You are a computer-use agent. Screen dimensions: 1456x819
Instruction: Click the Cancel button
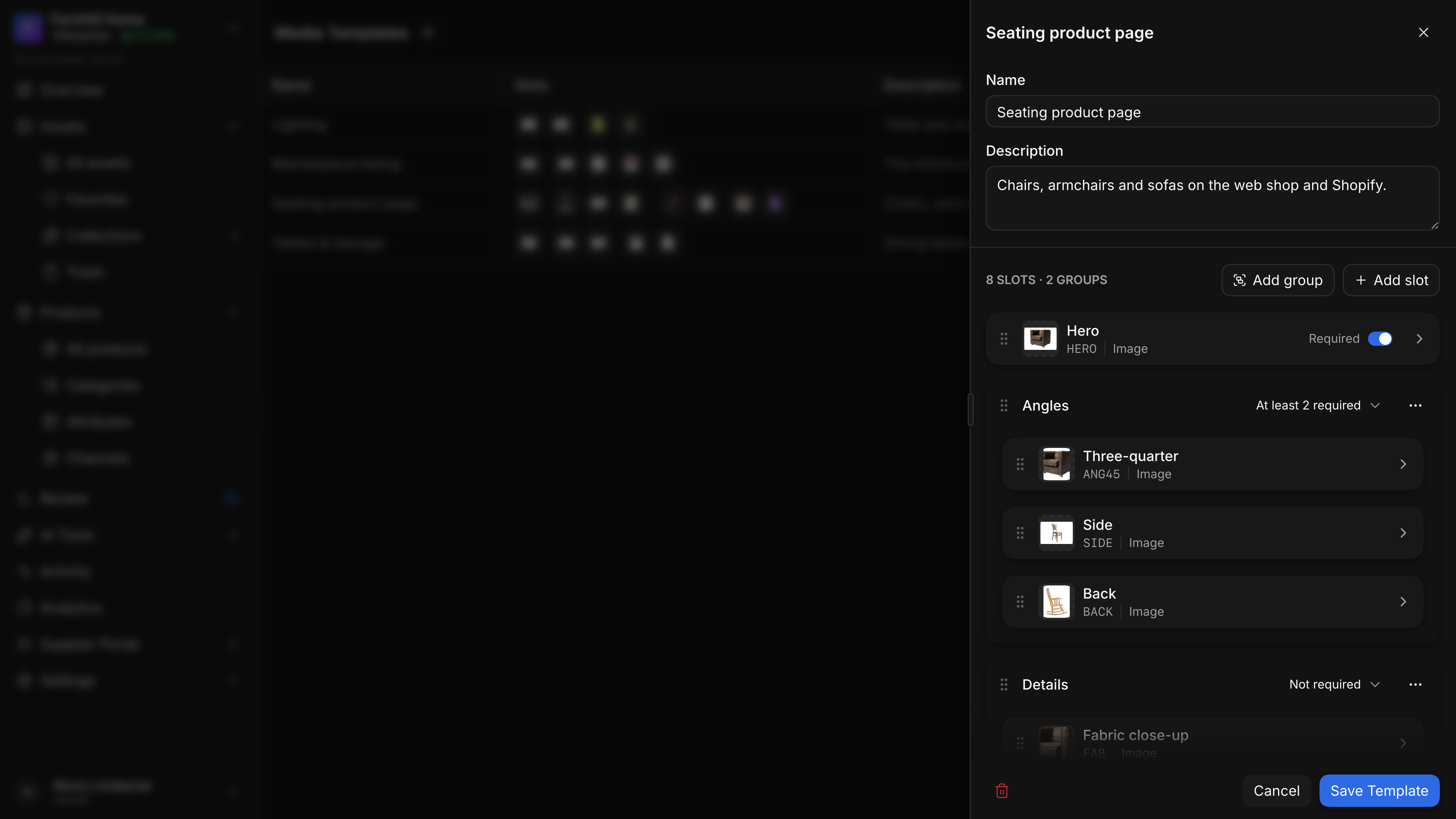[x=1276, y=791]
